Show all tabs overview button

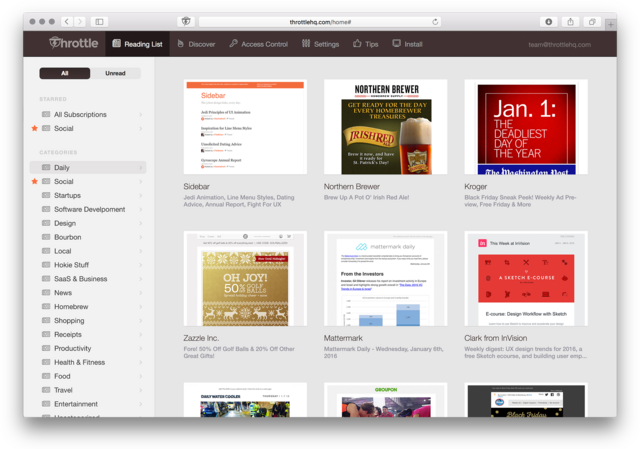point(592,22)
